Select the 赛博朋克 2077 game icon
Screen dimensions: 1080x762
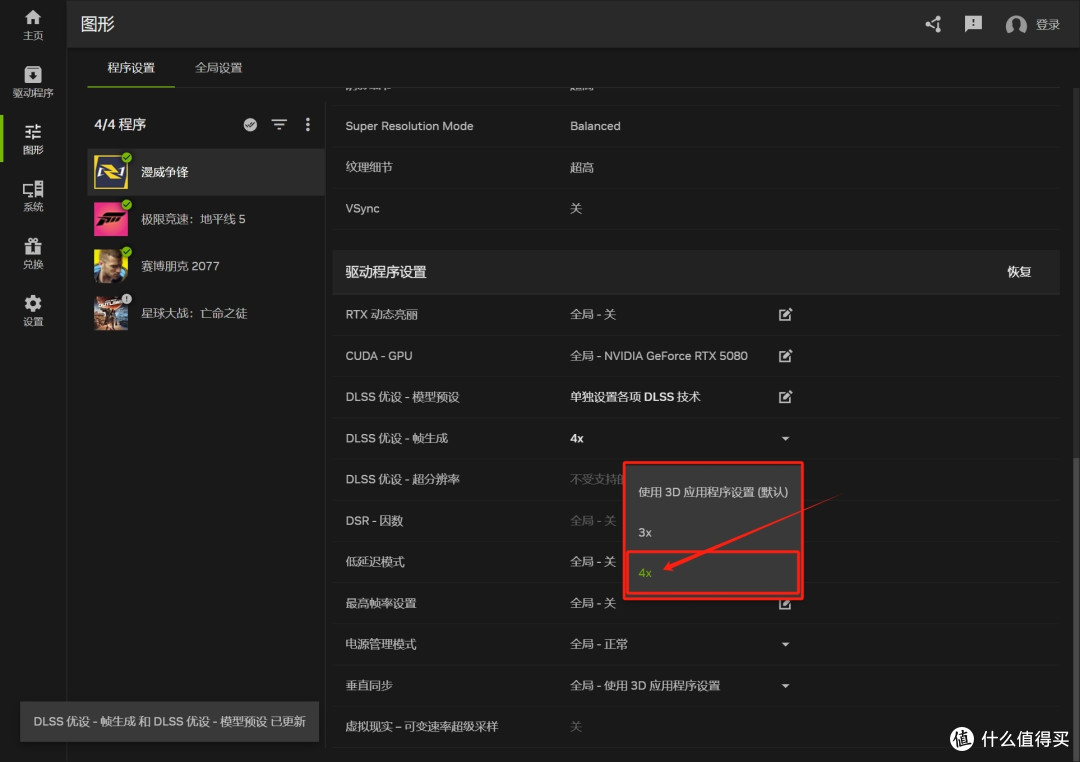click(111, 266)
